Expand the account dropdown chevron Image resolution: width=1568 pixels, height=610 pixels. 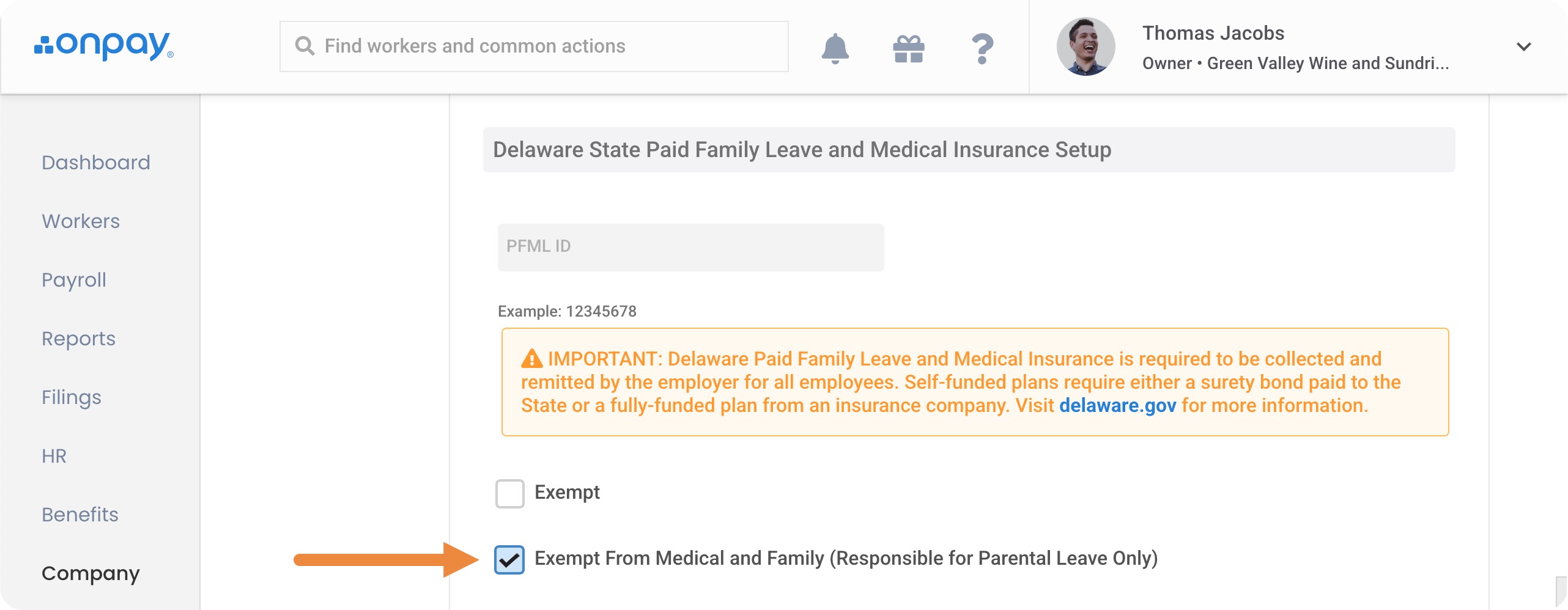coord(1523,46)
